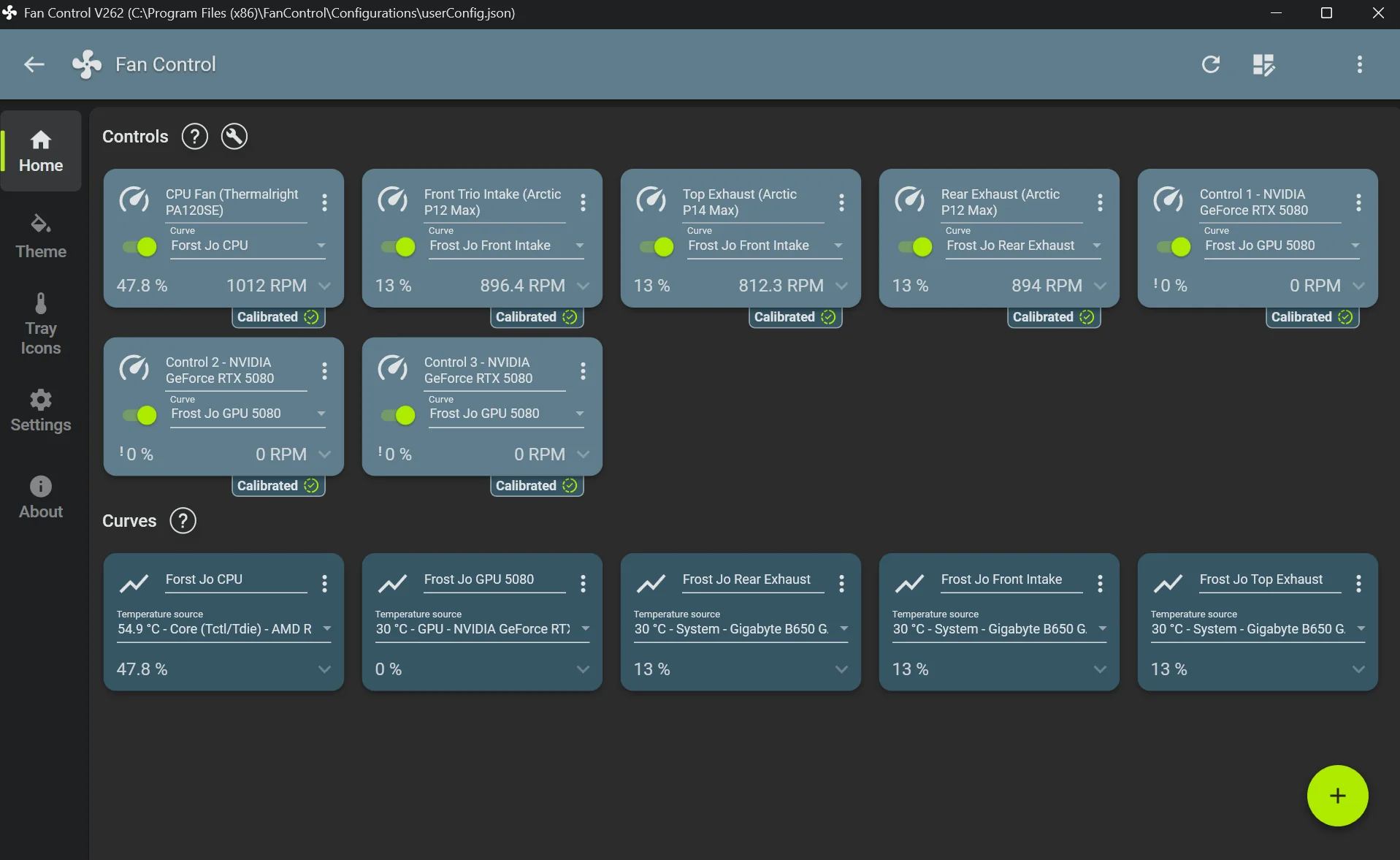Expand Frost Jo Rear Exhaust curve chevron
Viewport: 1400px width, 860px height.
pos(842,669)
